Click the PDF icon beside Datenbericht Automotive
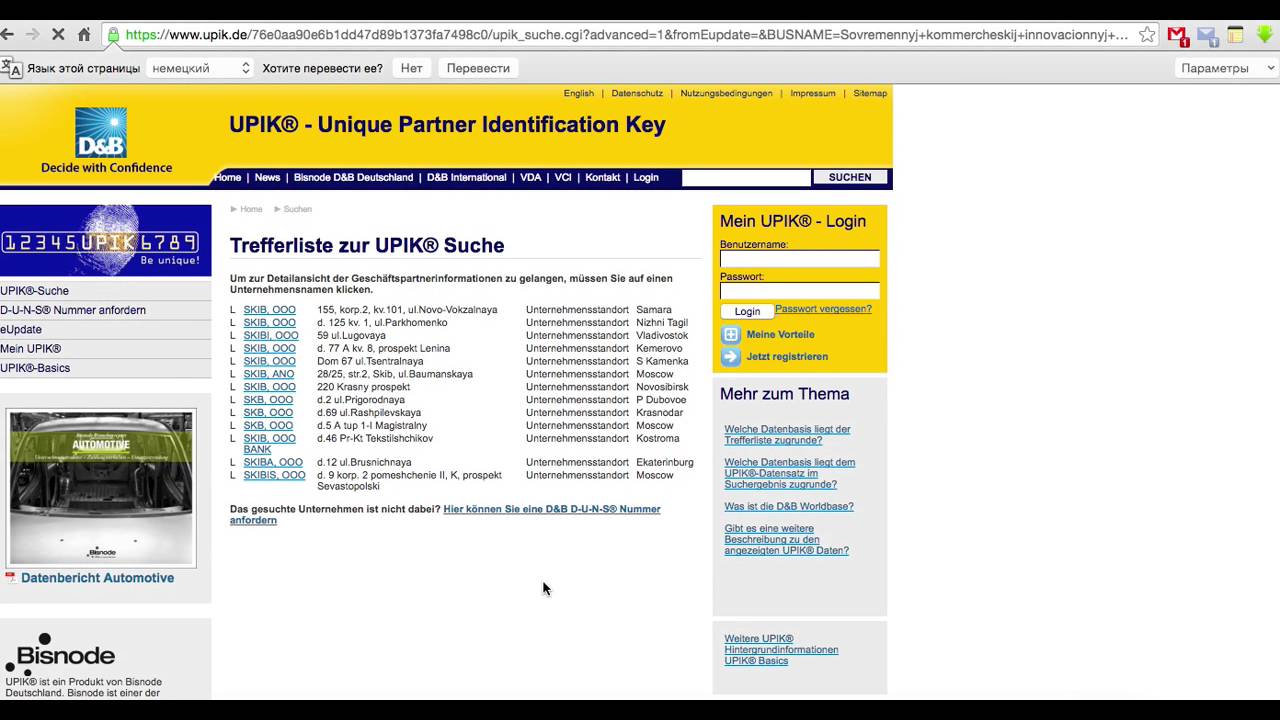The height and width of the screenshot is (720, 1280). click(x=10, y=578)
